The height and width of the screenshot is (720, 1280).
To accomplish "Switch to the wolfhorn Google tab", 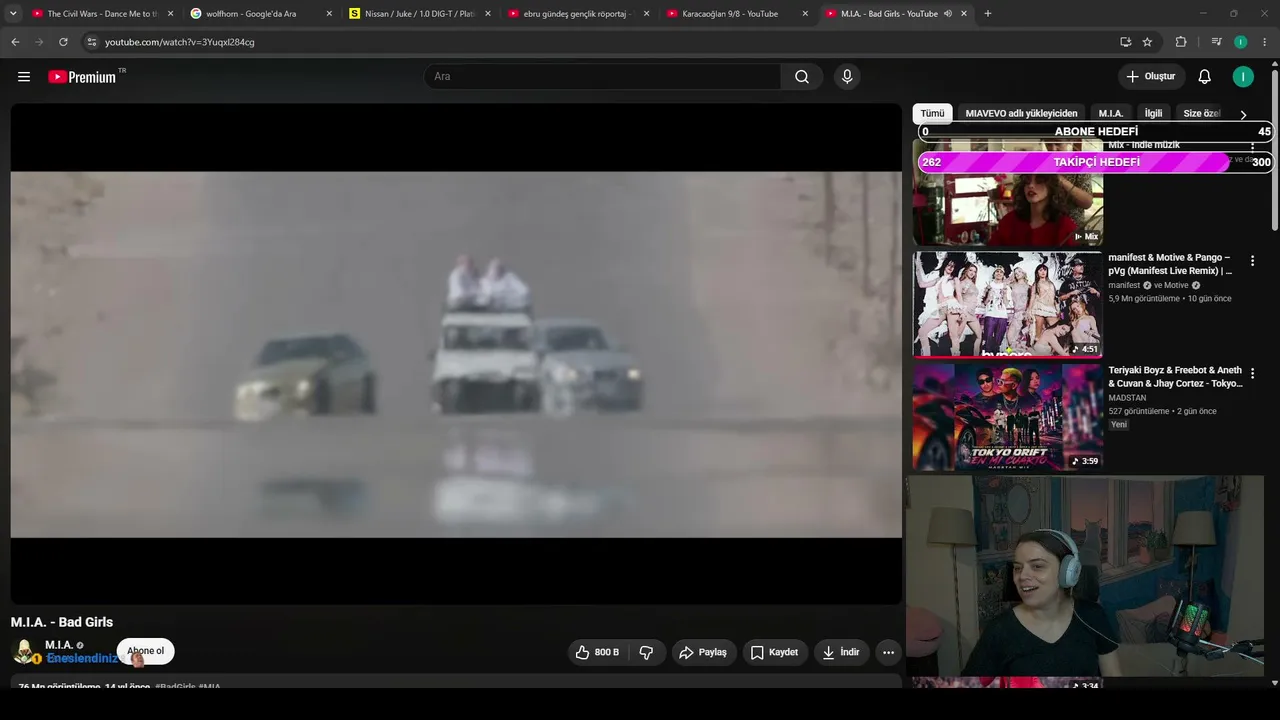I will (x=262, y=14).
